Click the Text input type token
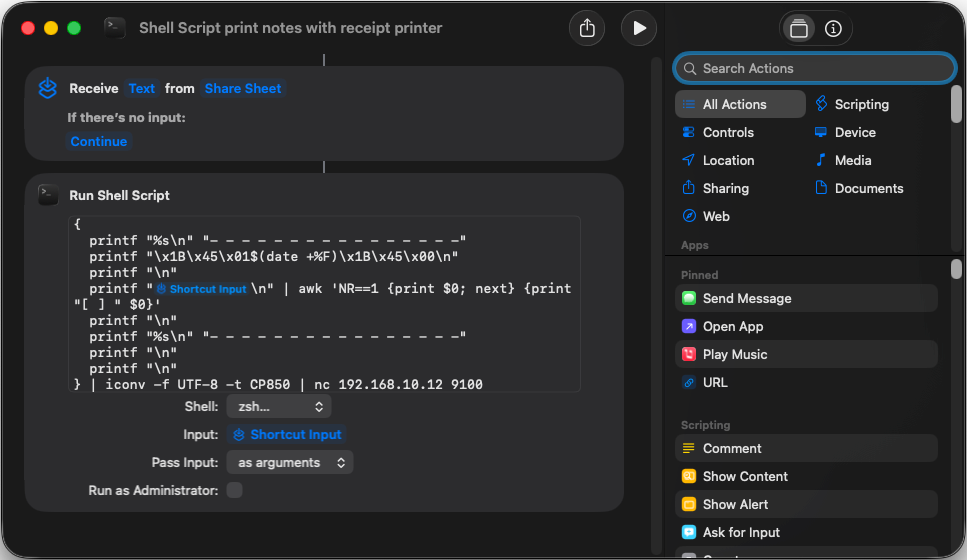This screenshot has height=560, width=967. tap(141, 88)
